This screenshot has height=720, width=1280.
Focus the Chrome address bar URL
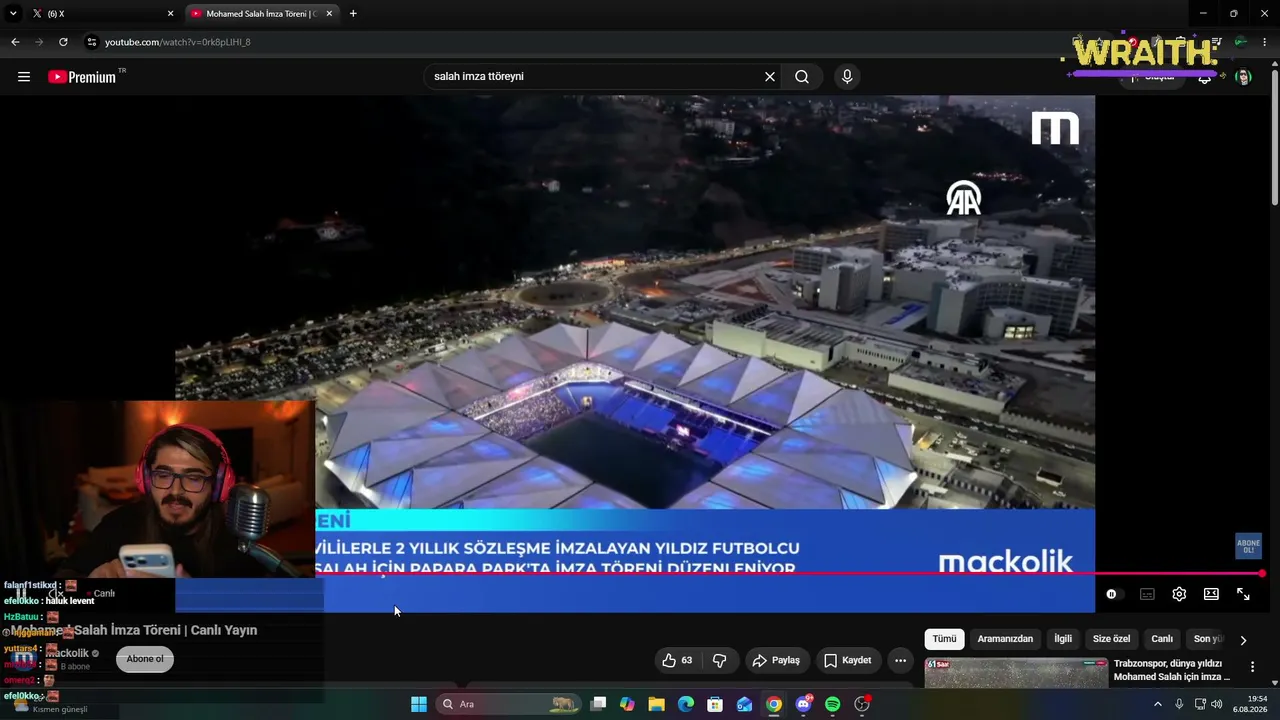click(178, 42)
